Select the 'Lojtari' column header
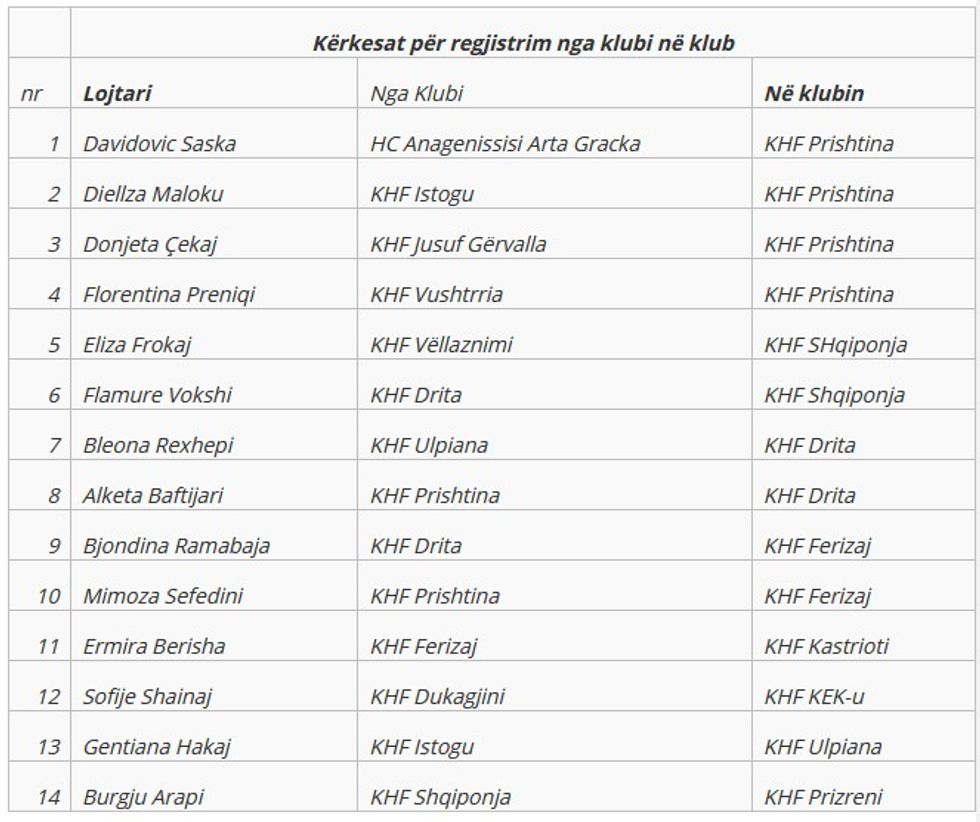980x822 pixels. 117,94
